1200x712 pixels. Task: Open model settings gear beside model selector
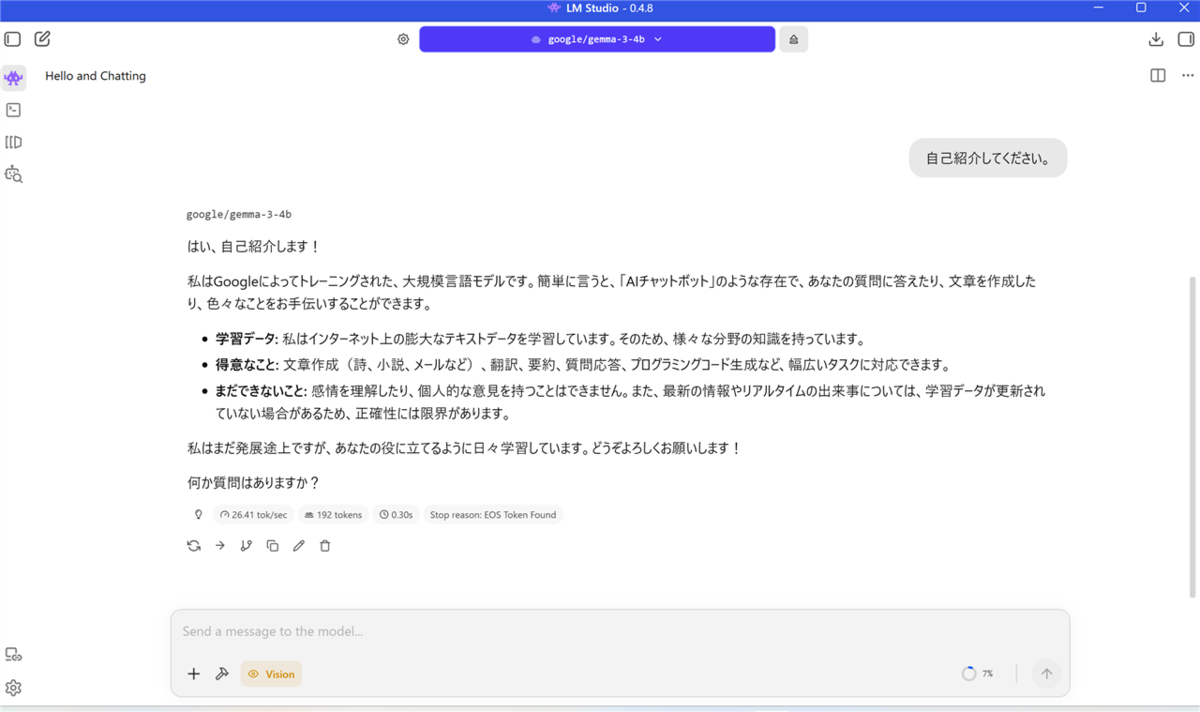point(403,40)
